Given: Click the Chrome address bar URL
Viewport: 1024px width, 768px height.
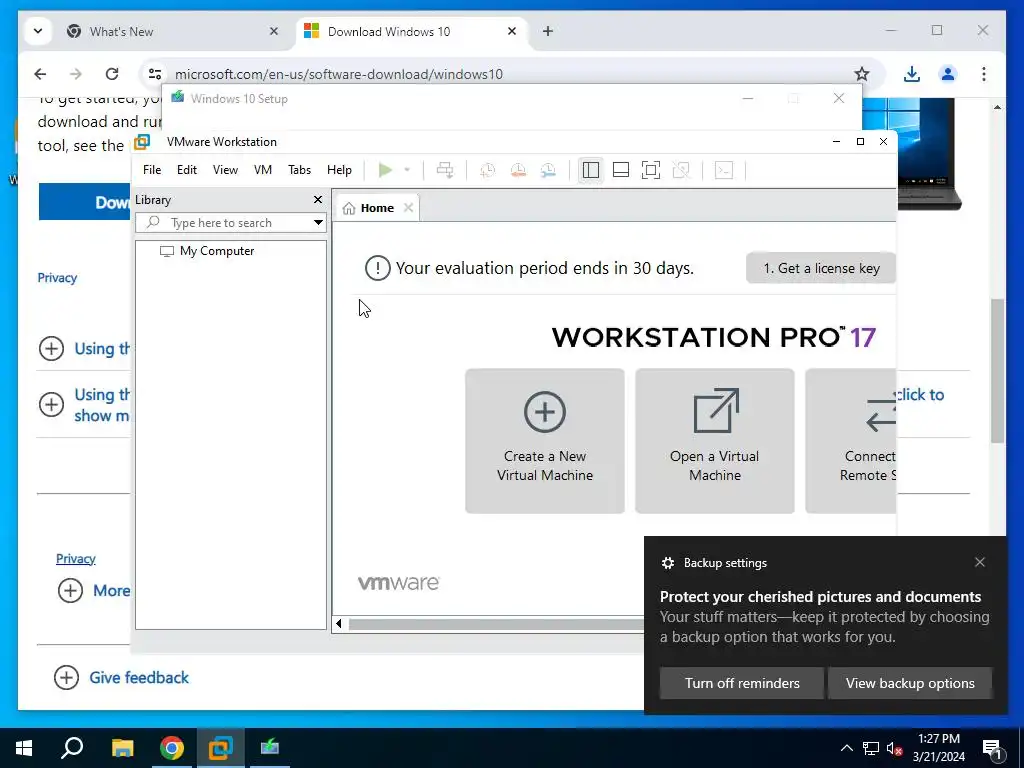Looking at the screenshot, I should click(x=339, y=74).
